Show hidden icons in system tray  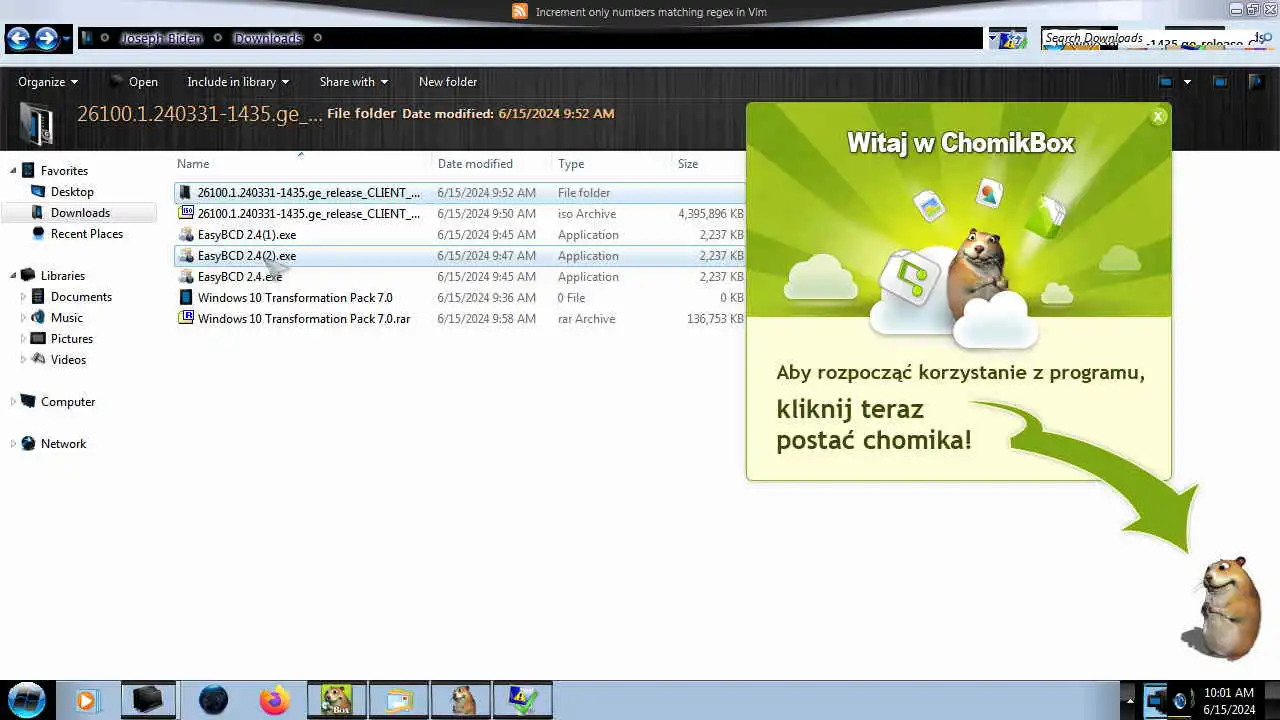click(1130, 701)
